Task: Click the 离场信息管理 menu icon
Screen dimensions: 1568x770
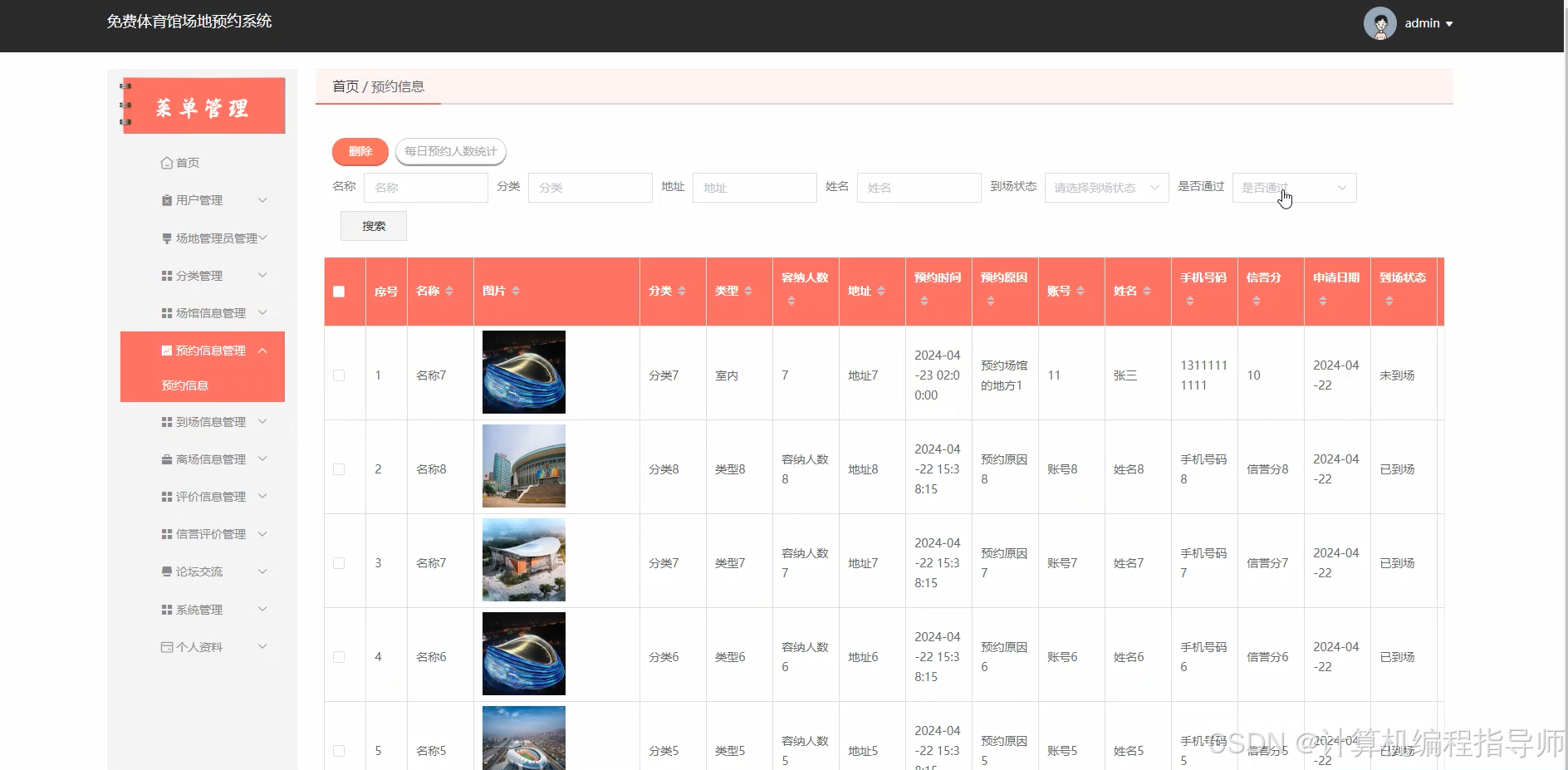Action: coord(167,459)
